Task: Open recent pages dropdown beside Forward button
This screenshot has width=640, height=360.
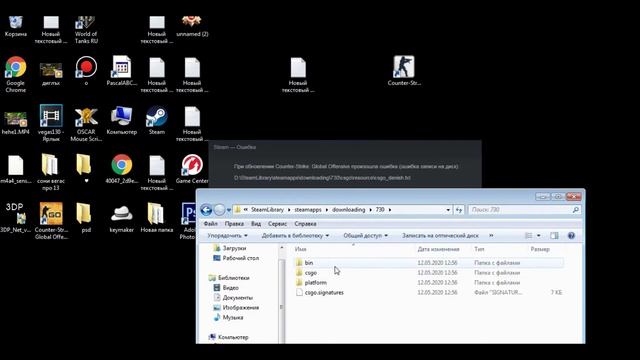Action: [229, 210]
